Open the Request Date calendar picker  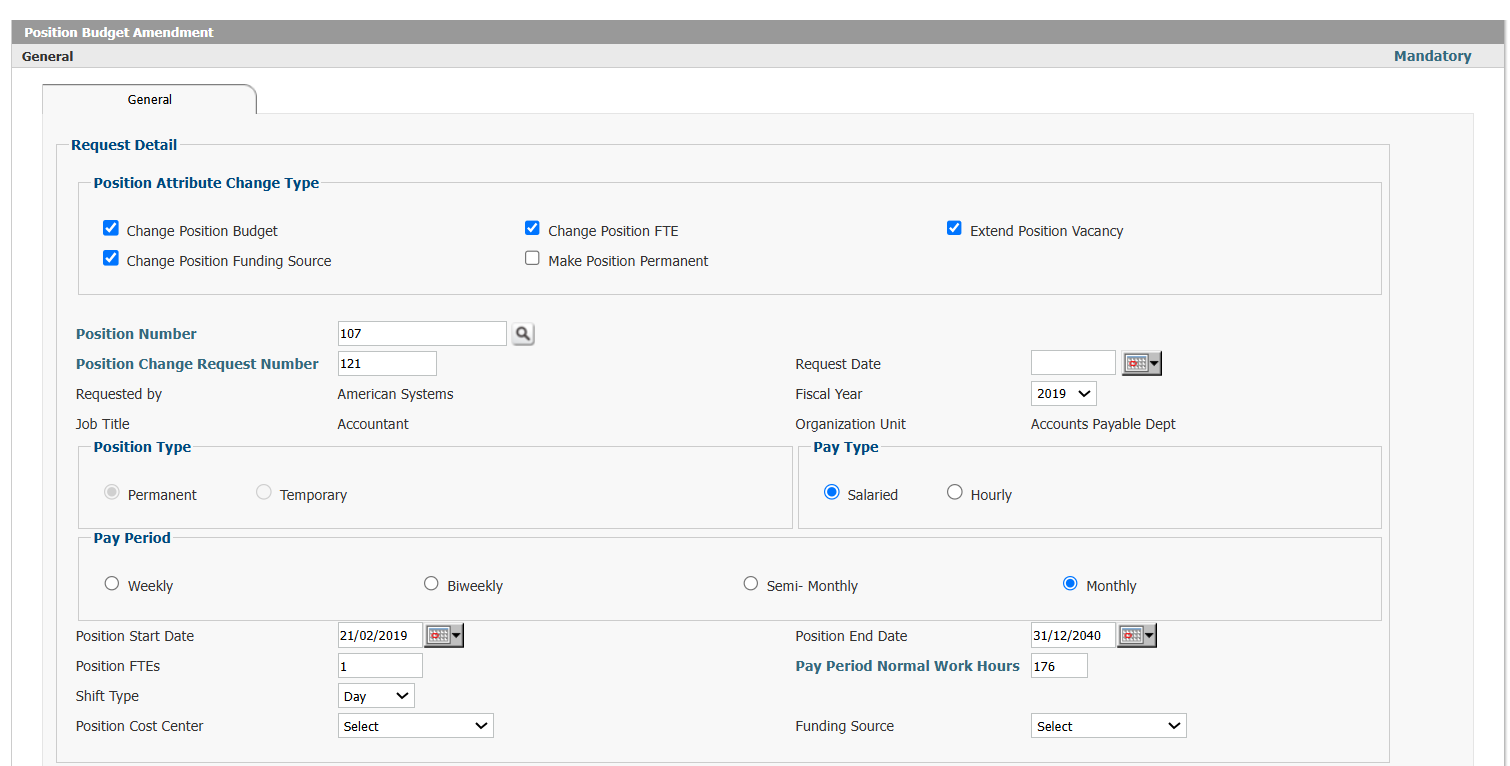(x=1135, y=362)
